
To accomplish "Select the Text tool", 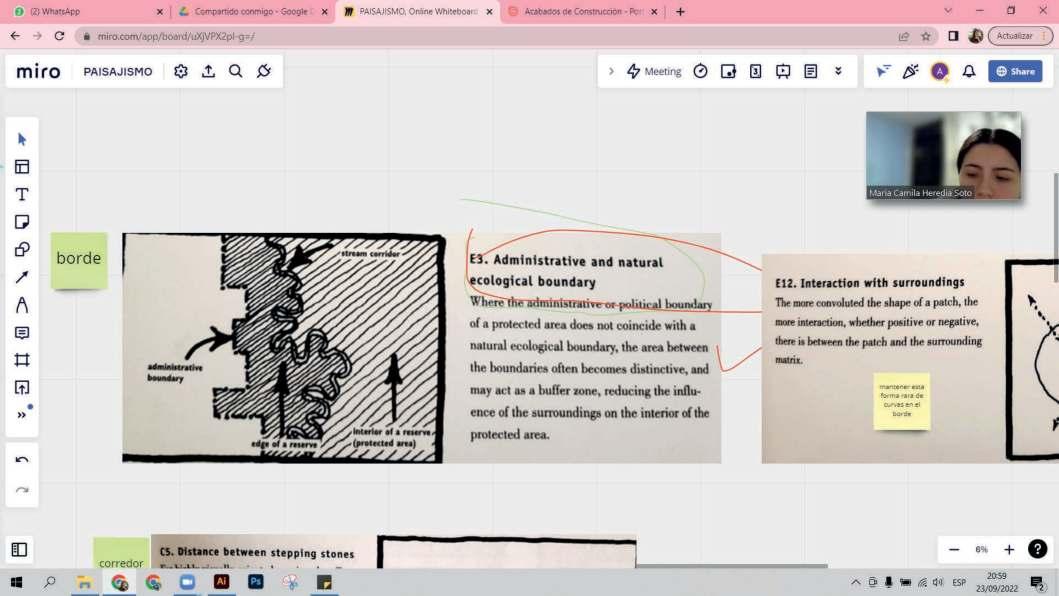I will (x=22, y=195).
